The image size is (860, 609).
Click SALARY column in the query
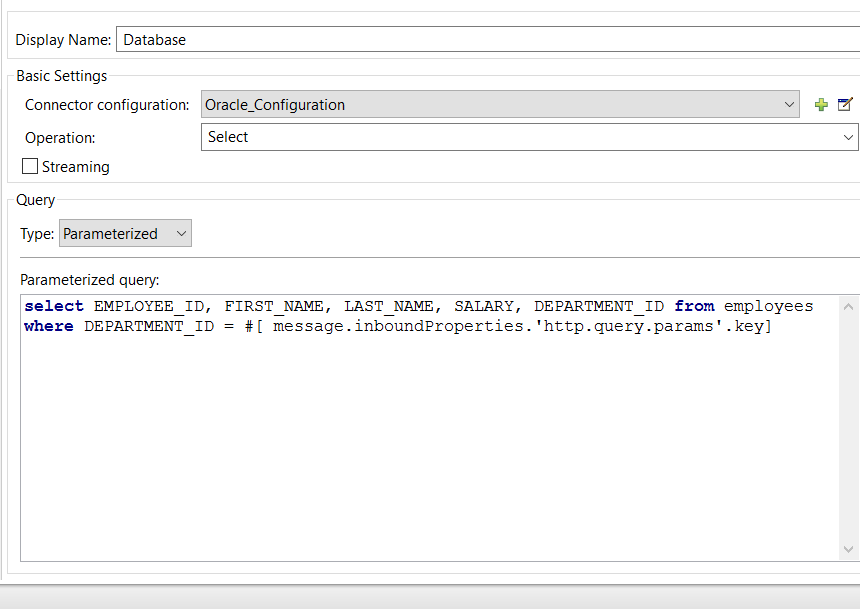pos(484,306)
